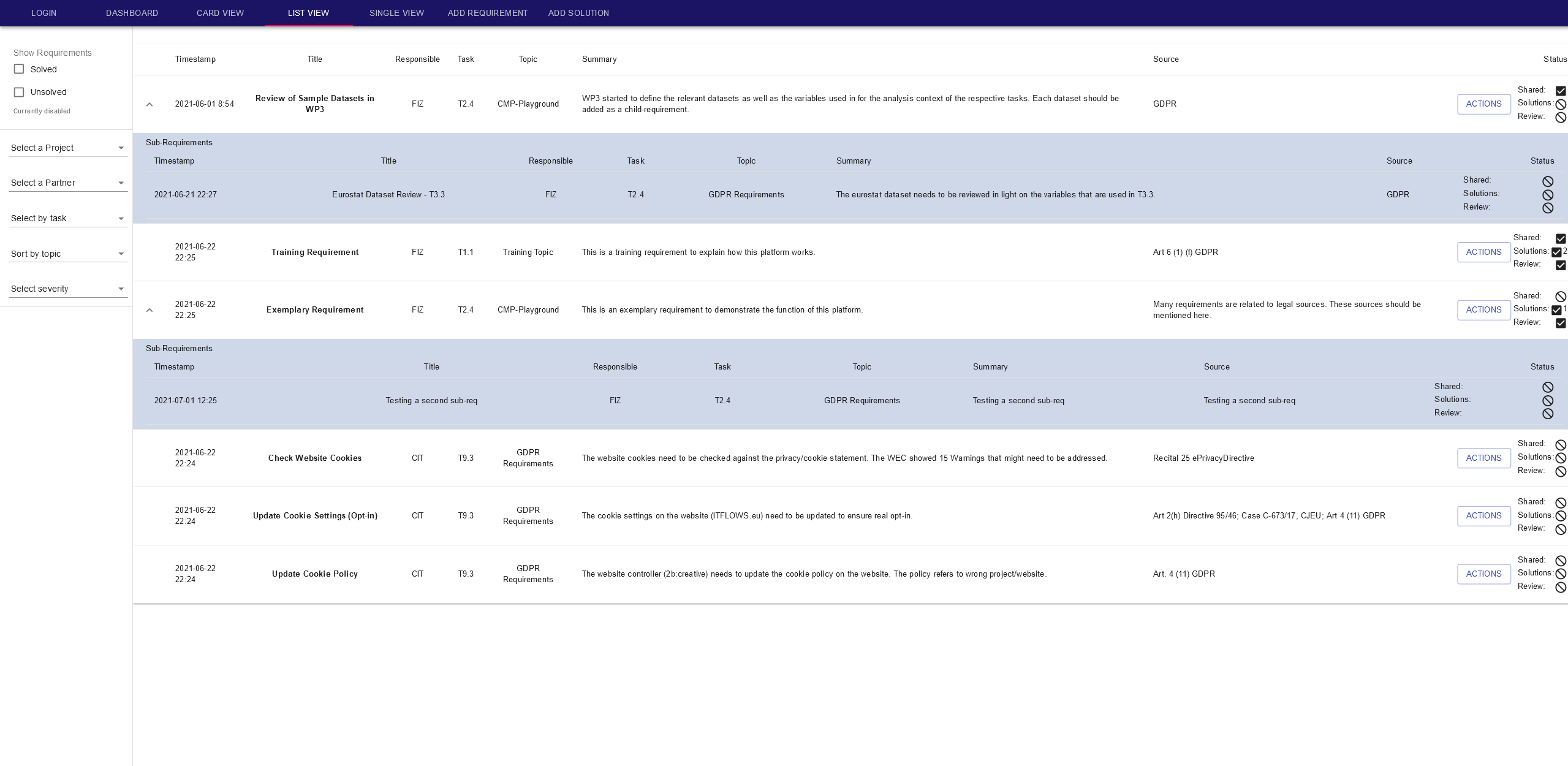Viewport: 1568px width, 766px height.
Task: Toggle Review checkbox of Exemplary Requirement
Action: pos(1561,323)
